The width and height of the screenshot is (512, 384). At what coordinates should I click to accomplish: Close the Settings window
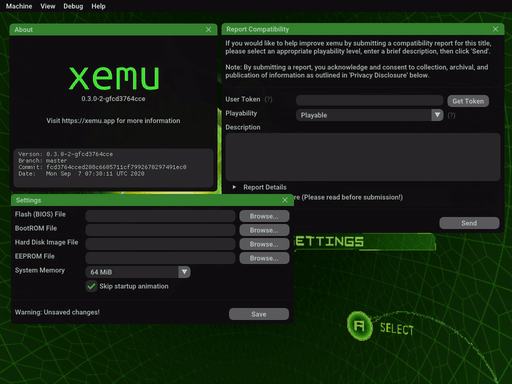(x=285, y=200)
